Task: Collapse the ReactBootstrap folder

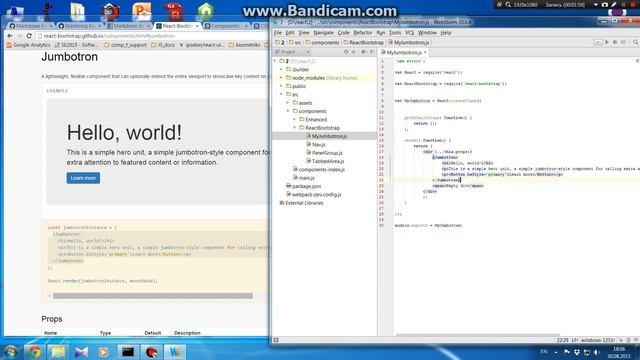Action: (x=294, y=128)
